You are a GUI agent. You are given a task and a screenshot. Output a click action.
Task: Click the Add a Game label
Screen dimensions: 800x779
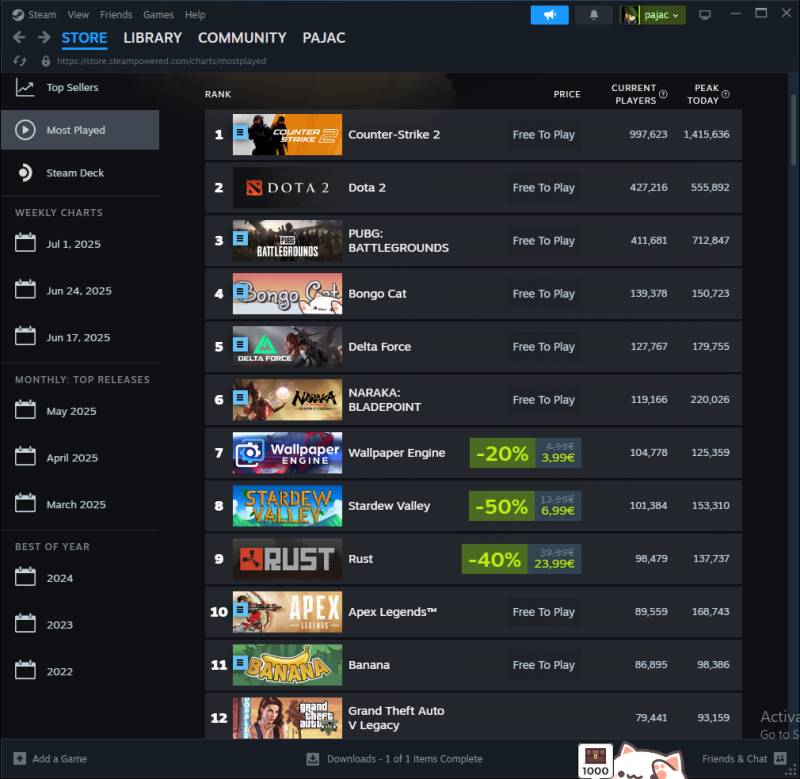(60, 759)
